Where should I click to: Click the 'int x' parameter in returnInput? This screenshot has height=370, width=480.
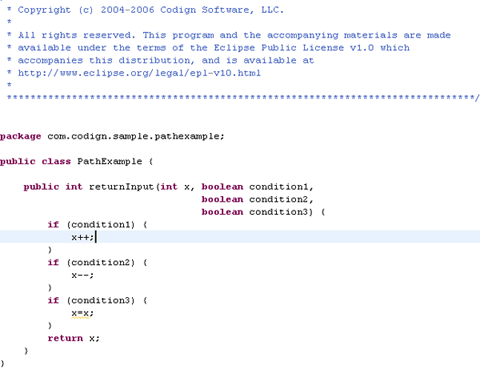click(175, 187)
